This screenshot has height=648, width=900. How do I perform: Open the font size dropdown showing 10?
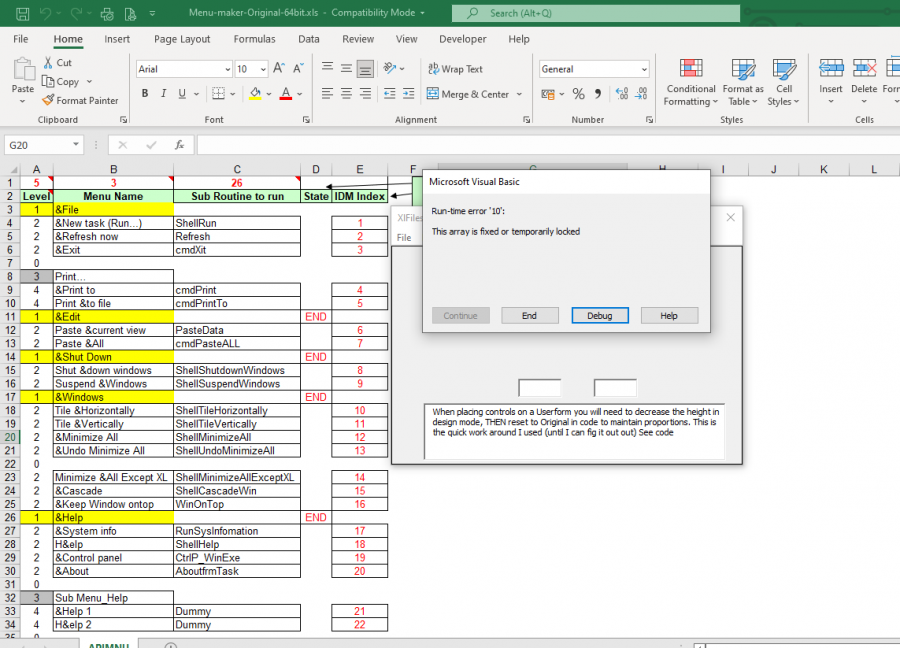point(263,69)
